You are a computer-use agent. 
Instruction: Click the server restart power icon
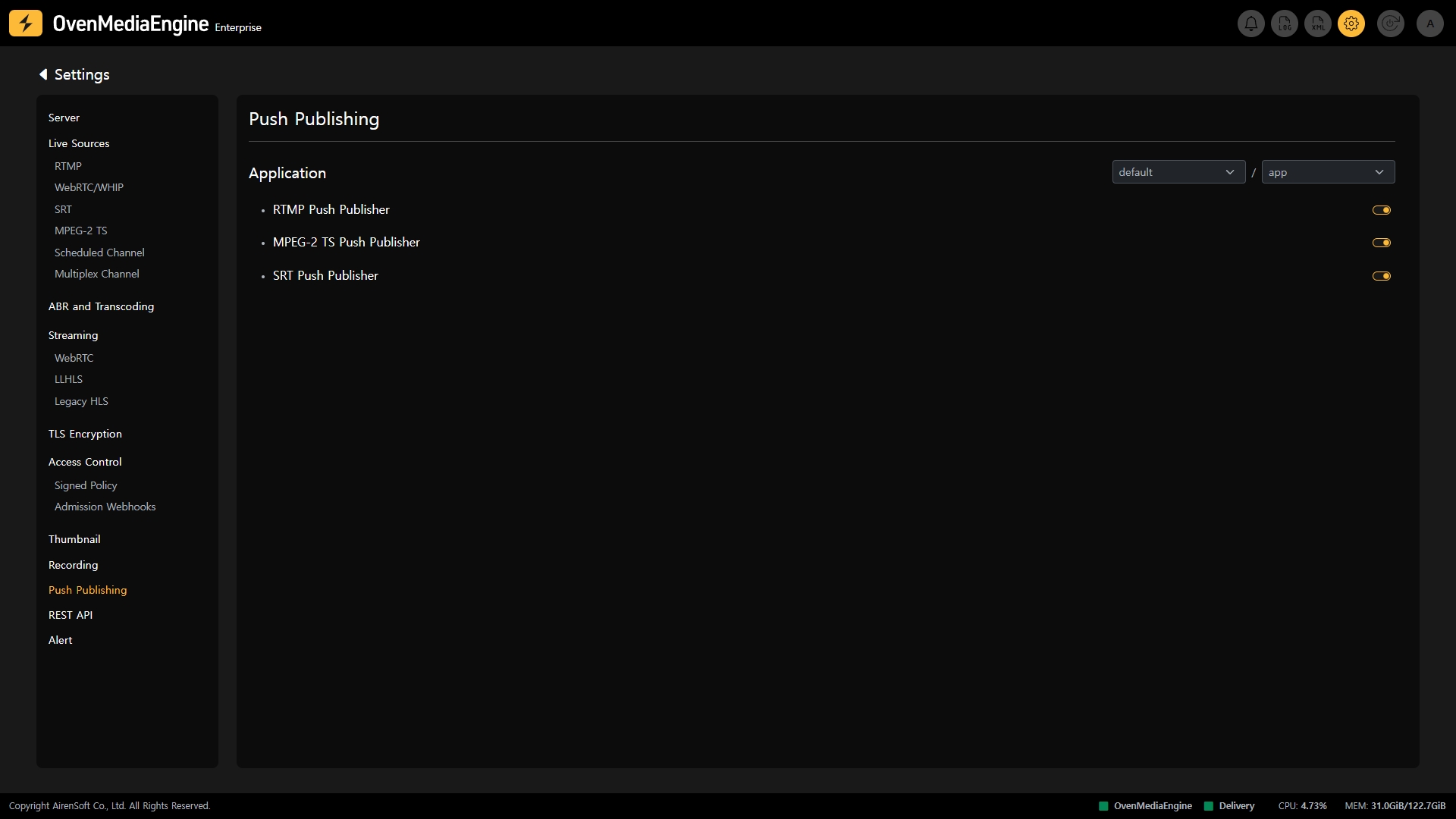click(1390, 24)
